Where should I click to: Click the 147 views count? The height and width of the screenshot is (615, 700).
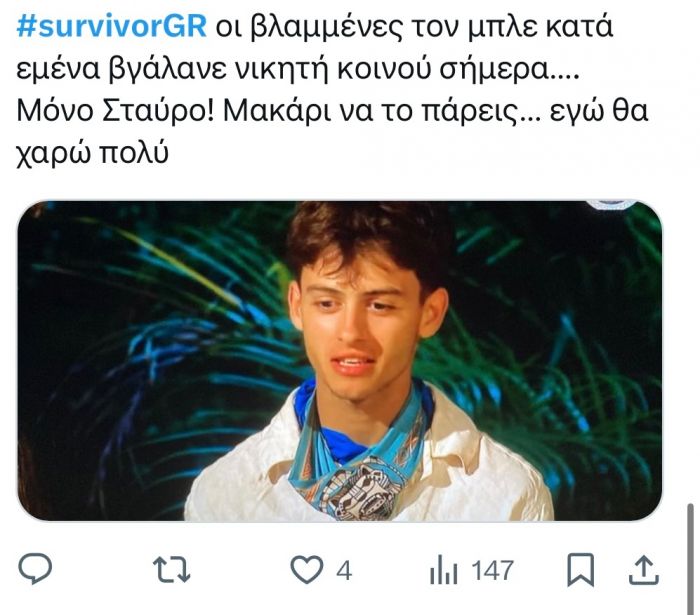coord(492,571)
